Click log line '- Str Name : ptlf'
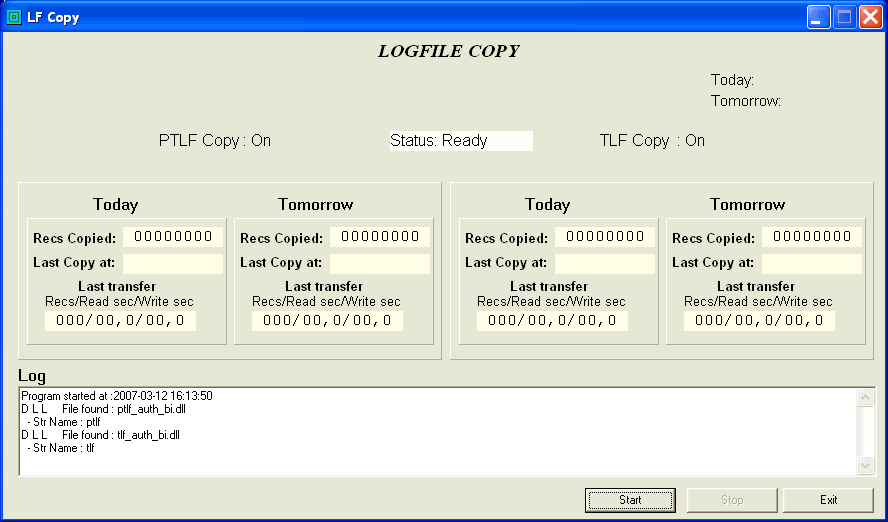Image resolution: width=888 pixels, height=522 pixels. click(x=64, y=422)
